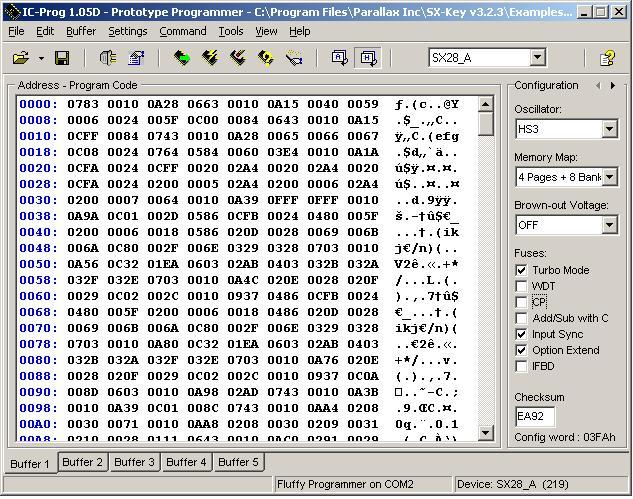Click Read All chip icon with green arrow

pos(182,58)
